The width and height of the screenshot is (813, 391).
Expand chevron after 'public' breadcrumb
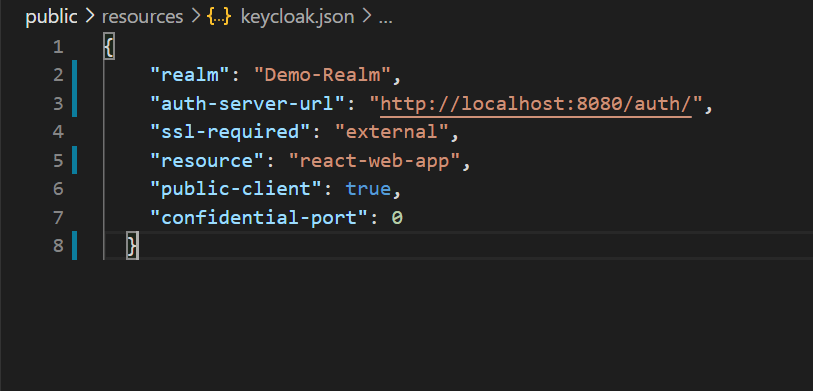[x=90, y=17]
